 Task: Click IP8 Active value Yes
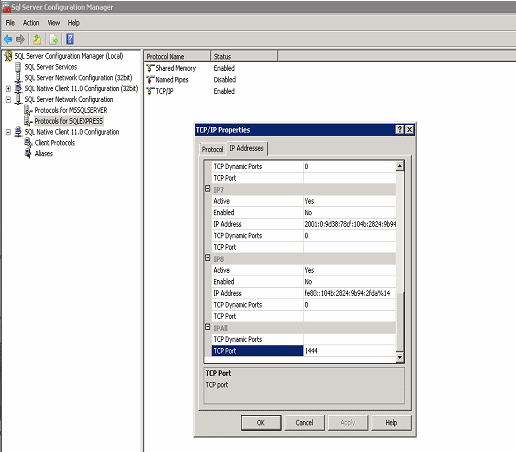[x=349, y=270]
